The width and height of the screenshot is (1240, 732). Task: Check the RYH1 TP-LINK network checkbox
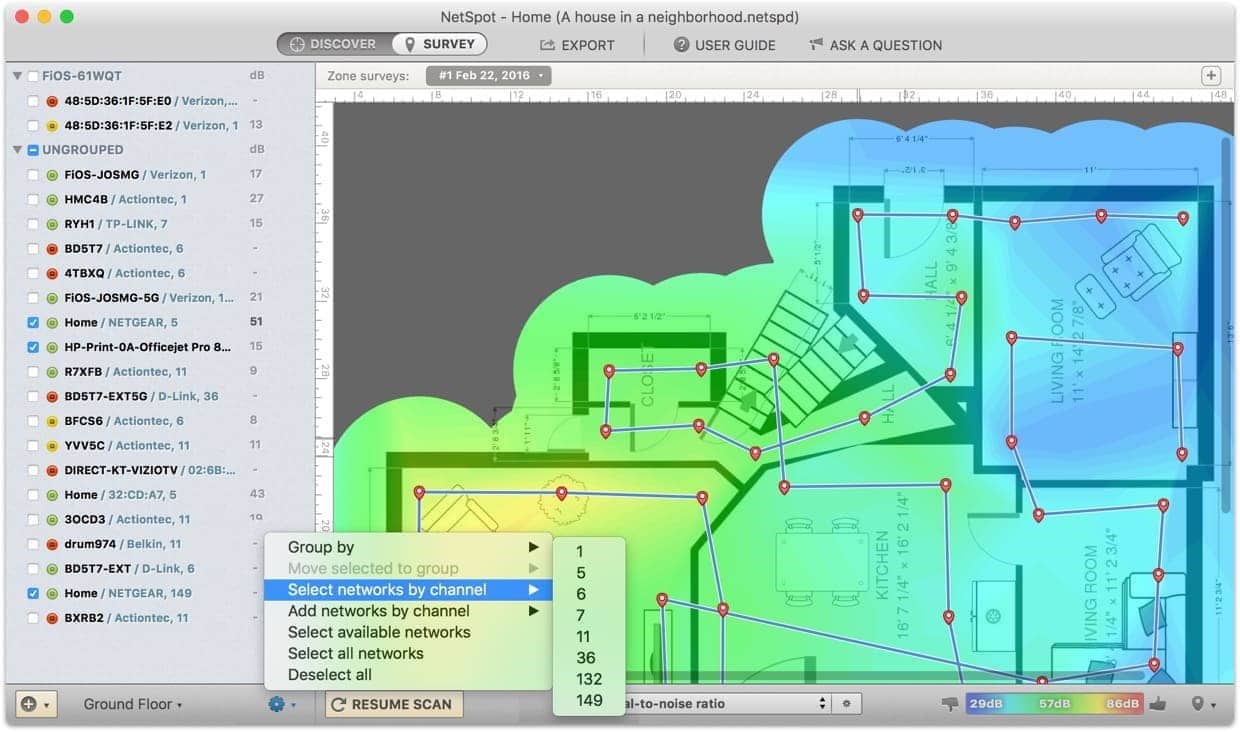click(x=33, y=224)
